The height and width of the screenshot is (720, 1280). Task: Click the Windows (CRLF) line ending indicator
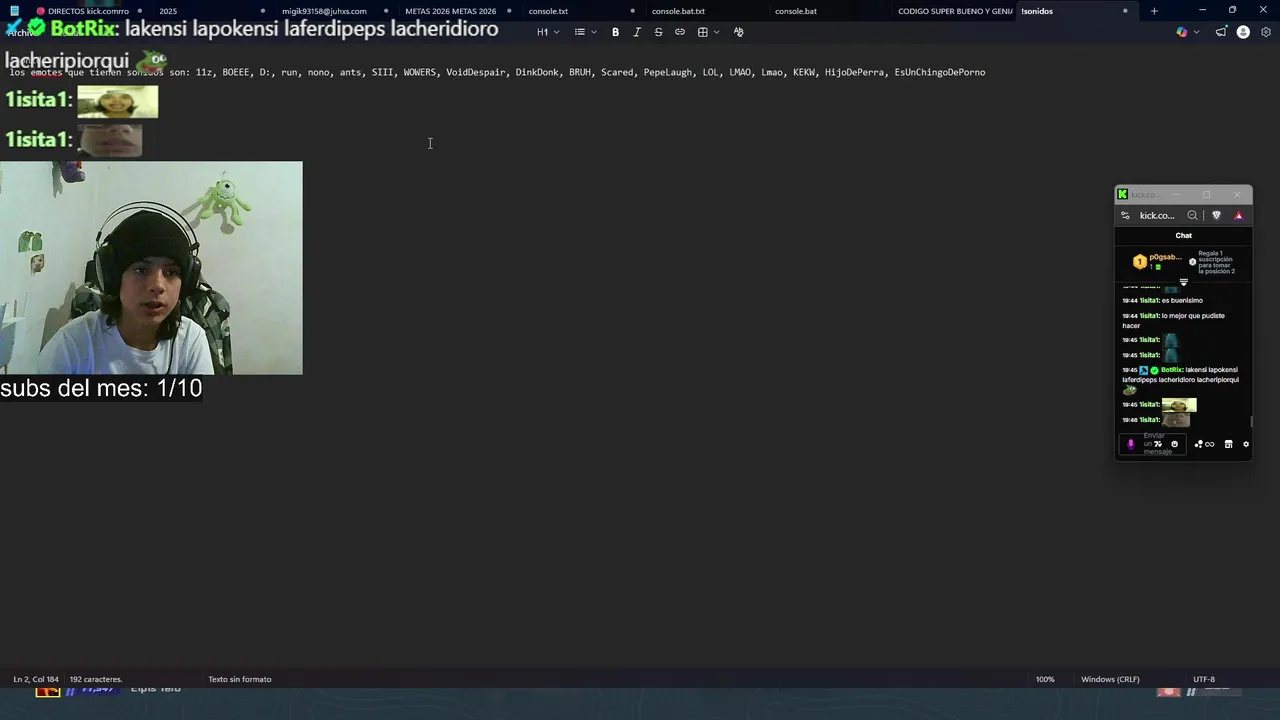click(x=1110, y=679)
